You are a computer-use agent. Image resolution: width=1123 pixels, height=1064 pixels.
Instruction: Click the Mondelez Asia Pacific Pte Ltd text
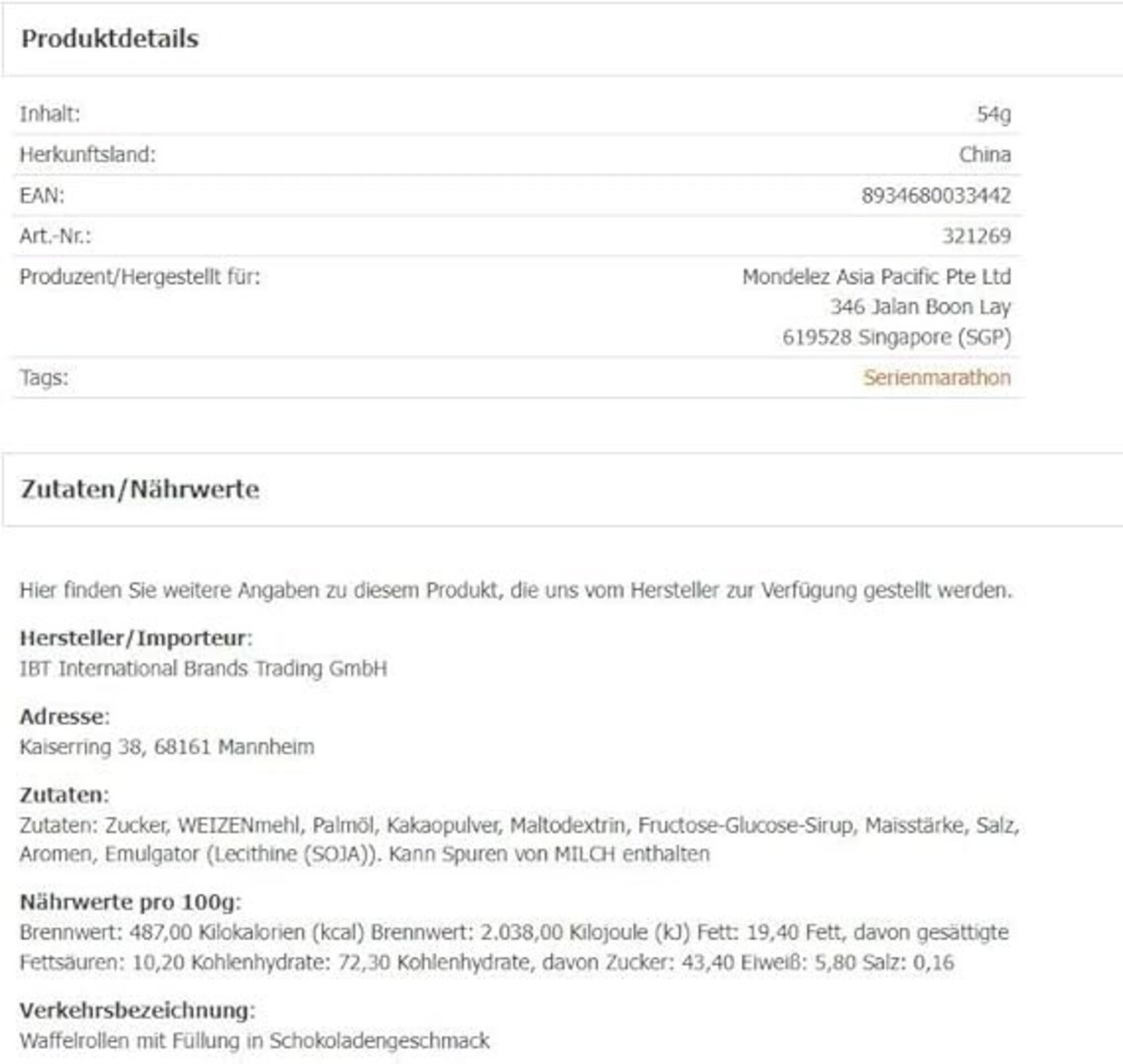(x=876, y=277)
